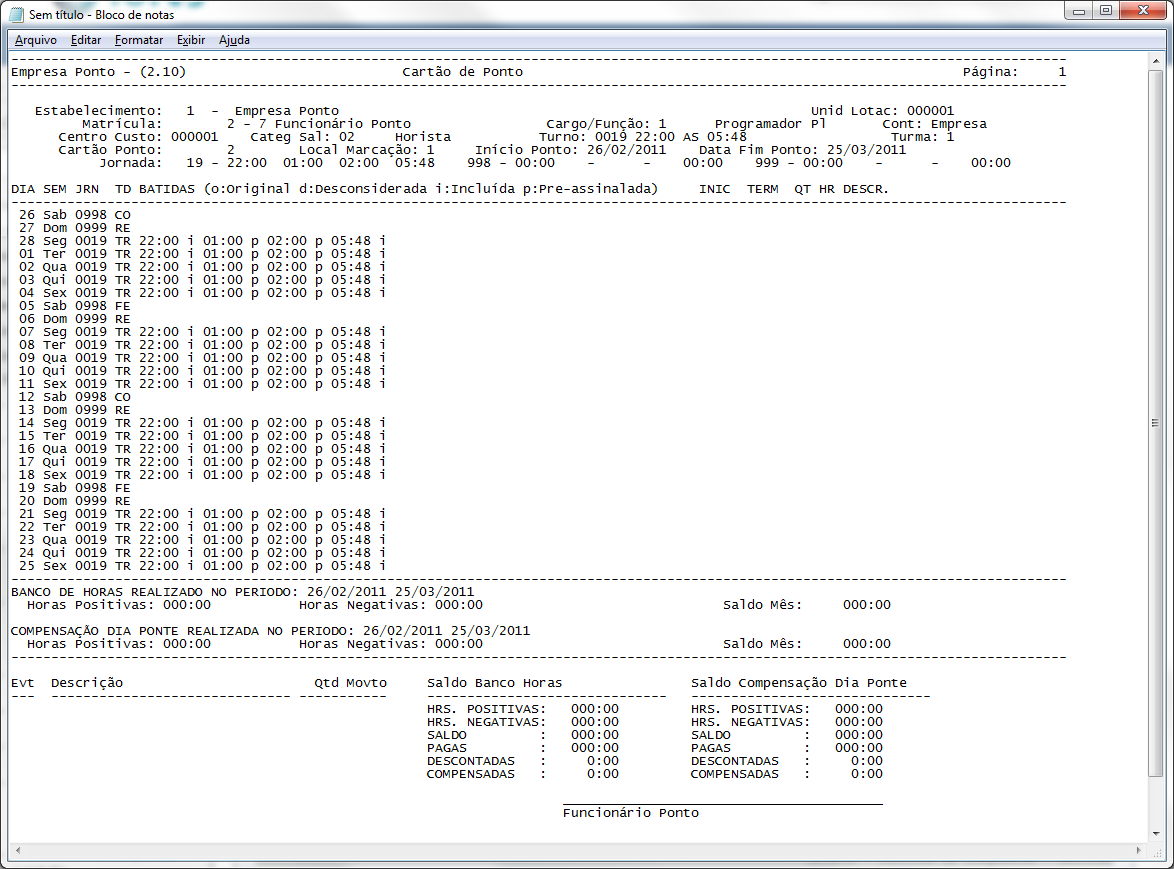Click the '13 Dom 0999 RE' row
1174x869 pixels.
[x=75, y=410]
